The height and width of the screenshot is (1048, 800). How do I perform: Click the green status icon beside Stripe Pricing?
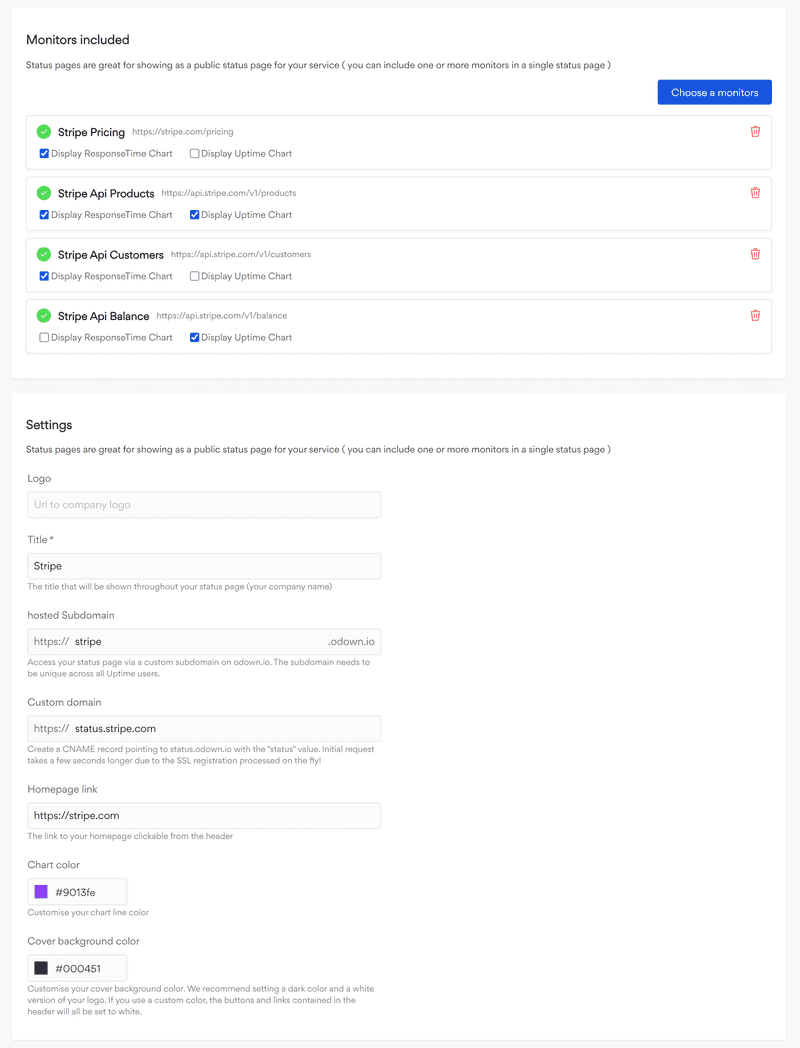42,131
